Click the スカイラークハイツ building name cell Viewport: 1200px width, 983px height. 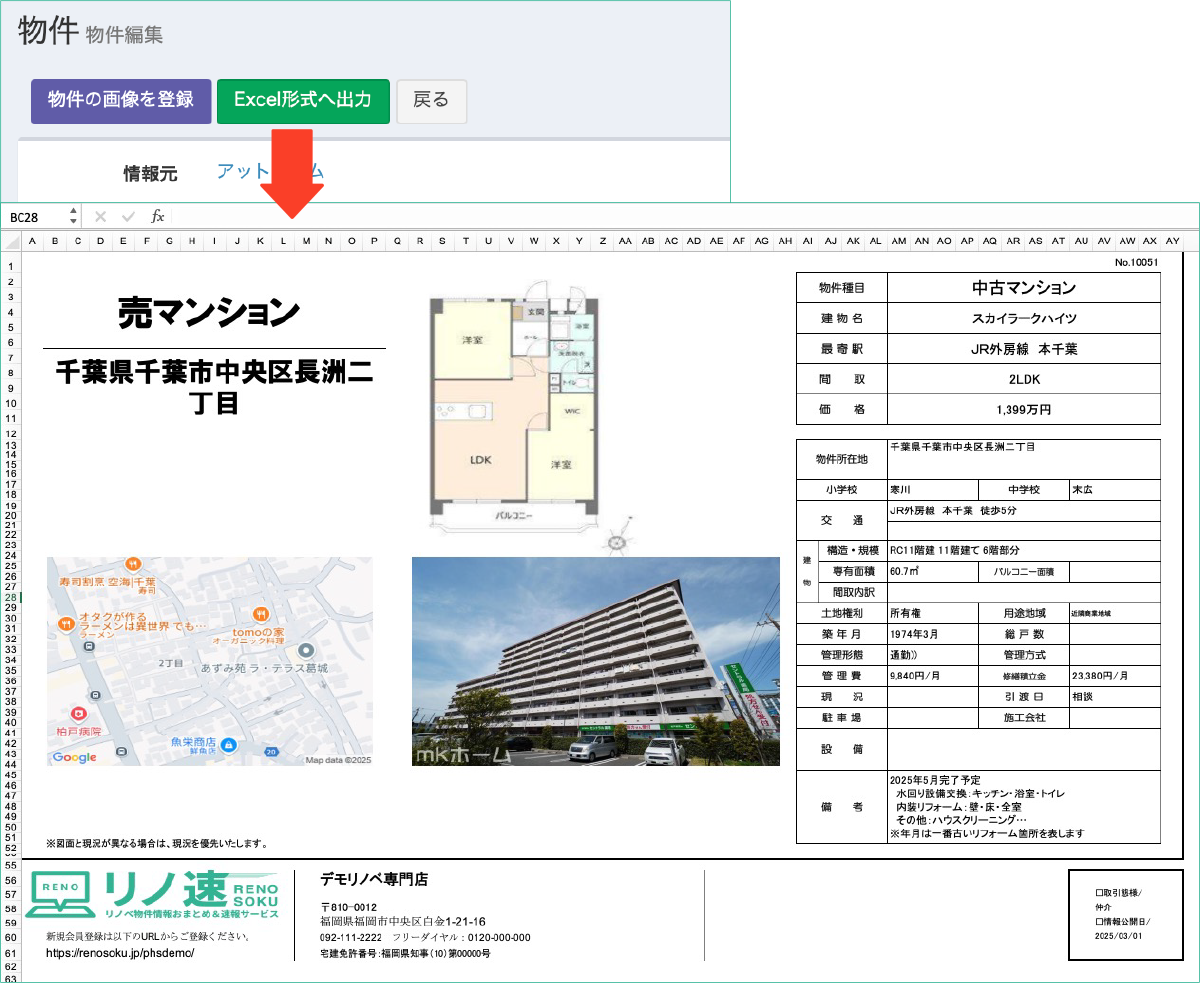1024,319
